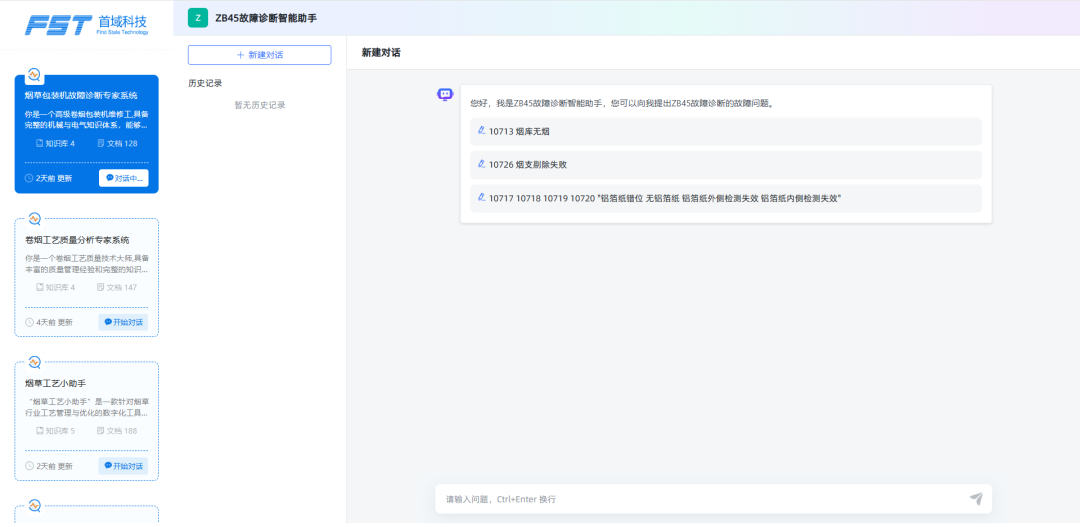Open the 卷烟工艺质量分析专家系统 card title
The image size is (1080, 527).
click(x=77, y=240)
